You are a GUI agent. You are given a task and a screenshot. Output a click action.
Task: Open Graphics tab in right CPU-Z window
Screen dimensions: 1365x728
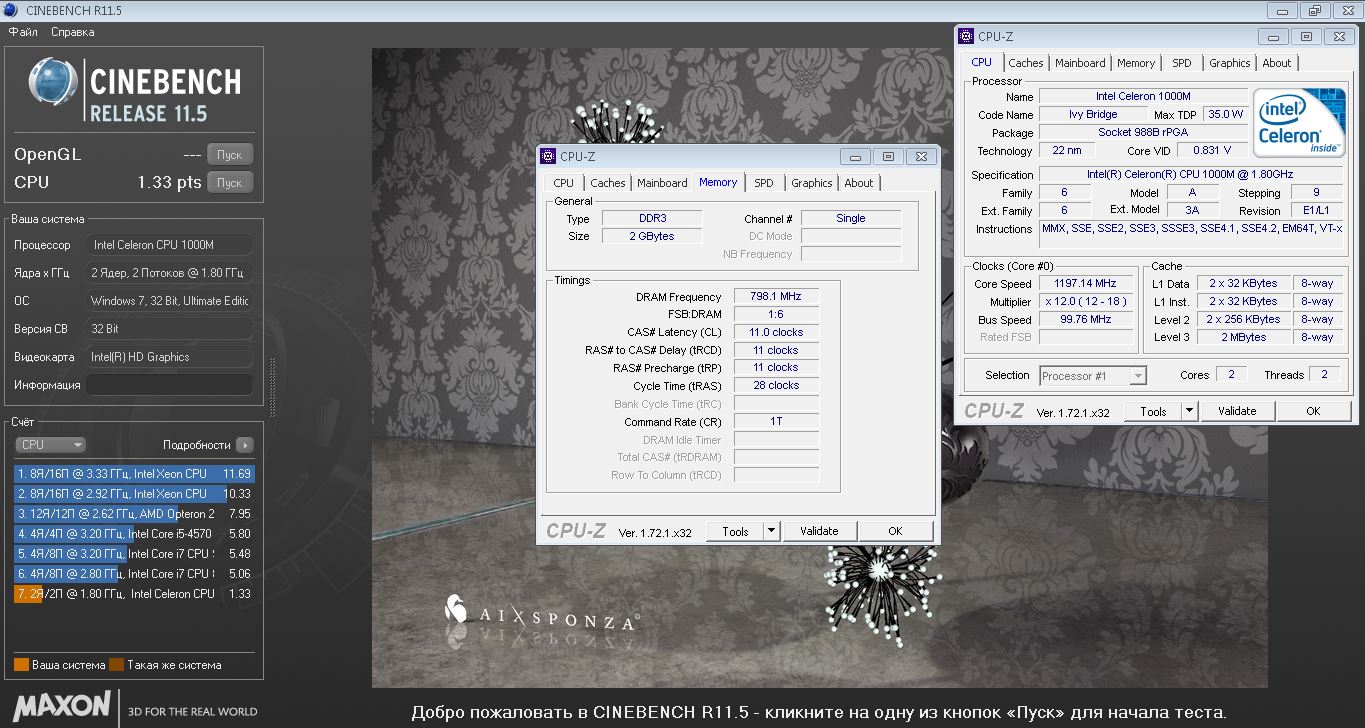coord(1229,63)
